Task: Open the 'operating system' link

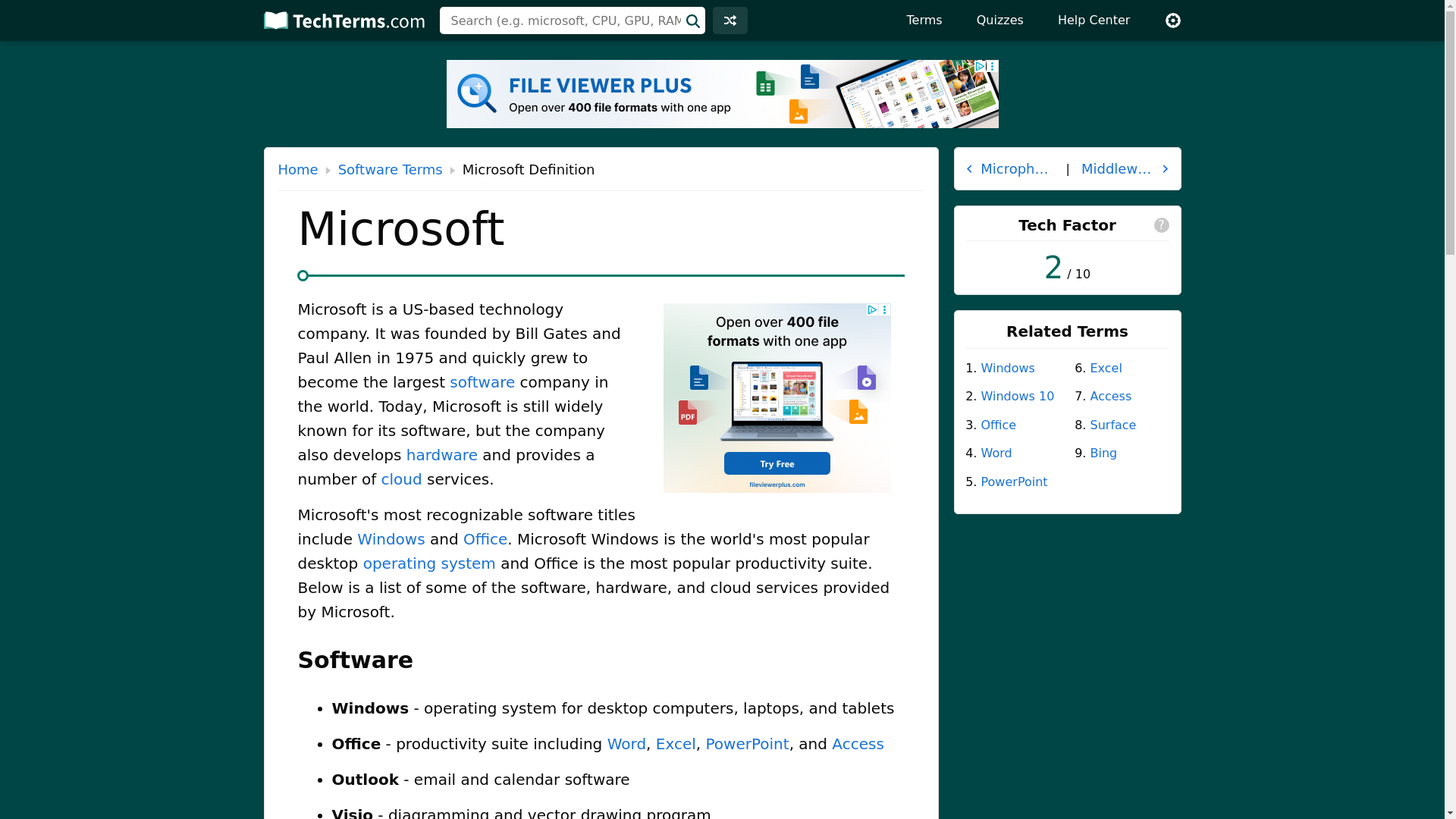Action: click(x=429, y=563)
